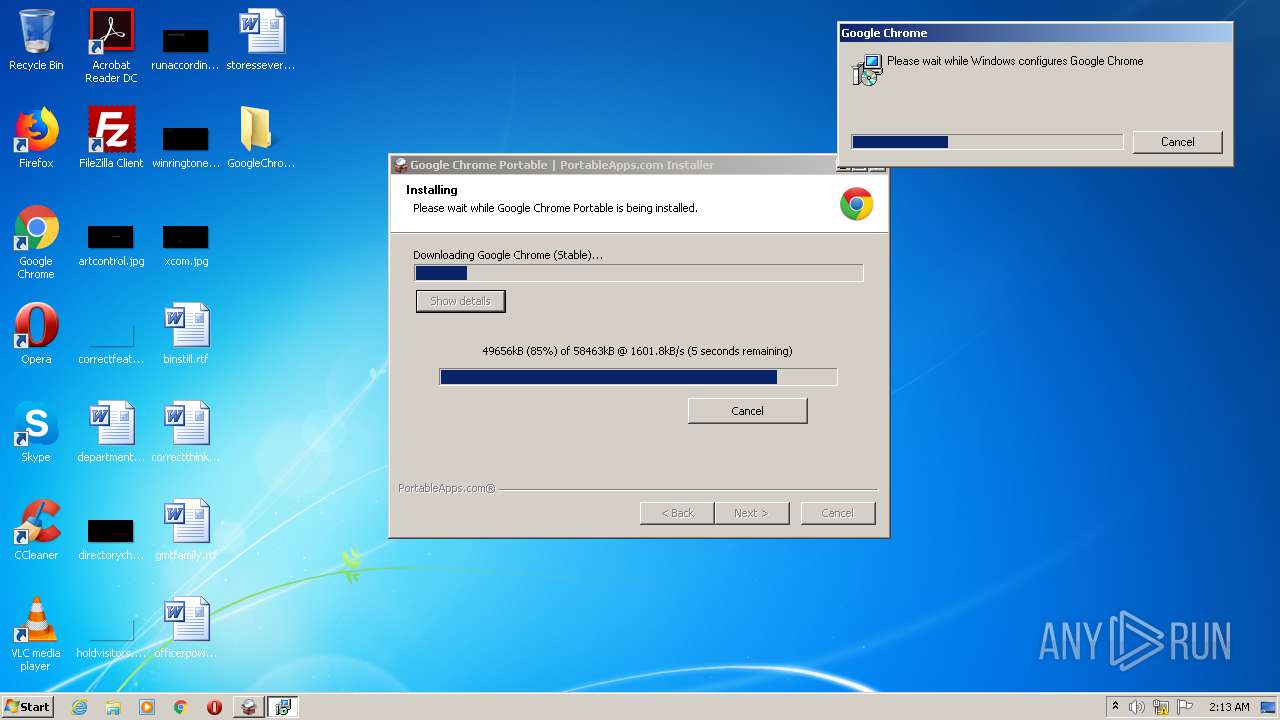1280x720 pixels.
Task: Open Action Center flag icon
Action: pyautogui.click(x=1185, y=707)
